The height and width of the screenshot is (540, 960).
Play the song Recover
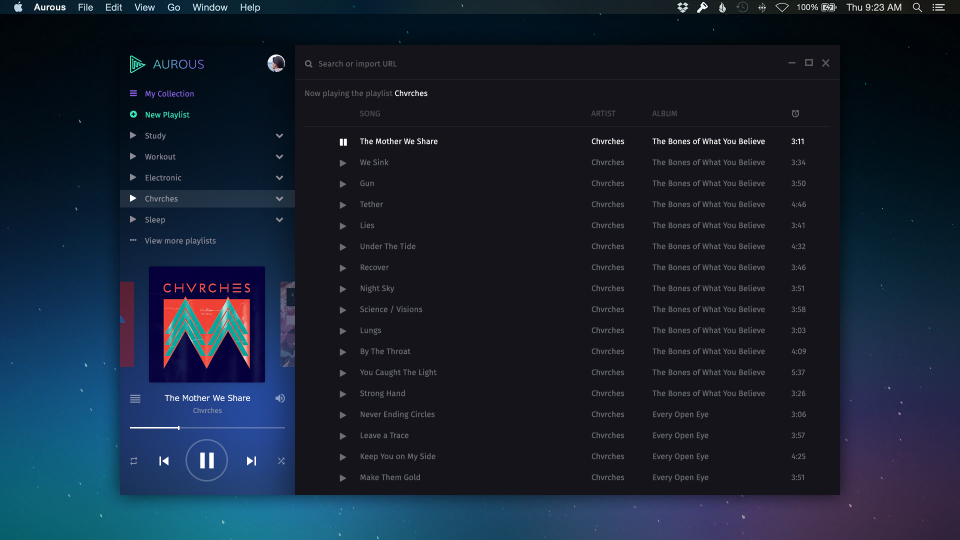[343, 268]
